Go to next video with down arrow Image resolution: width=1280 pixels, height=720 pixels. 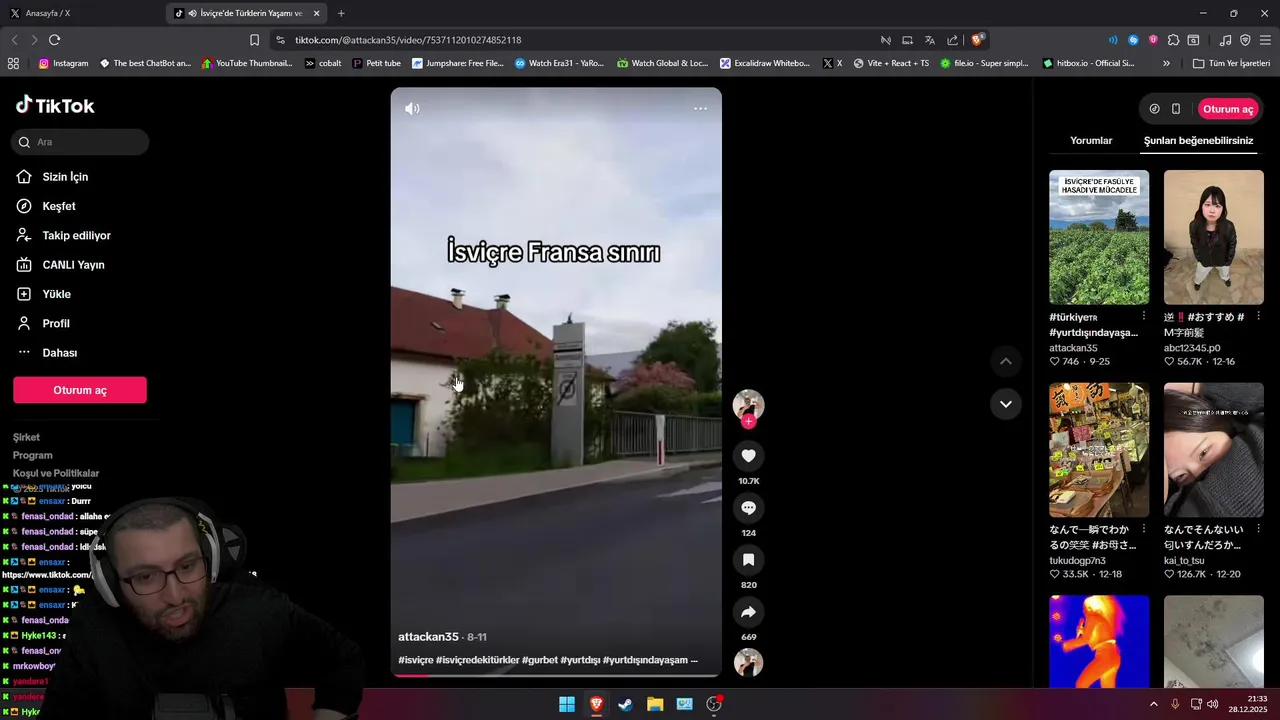coord(1006,404)
